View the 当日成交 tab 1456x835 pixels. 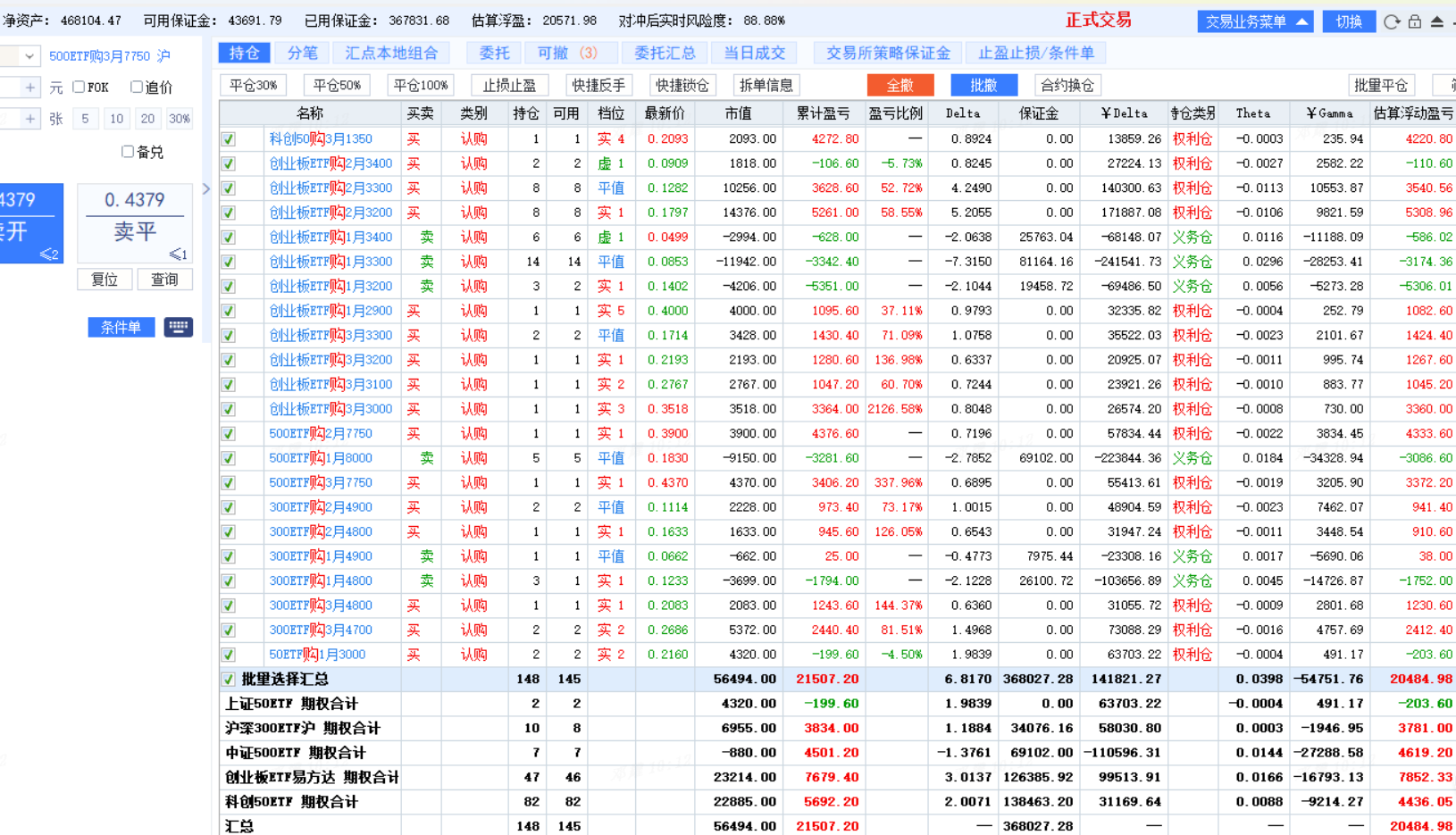[x=755, y=53]
